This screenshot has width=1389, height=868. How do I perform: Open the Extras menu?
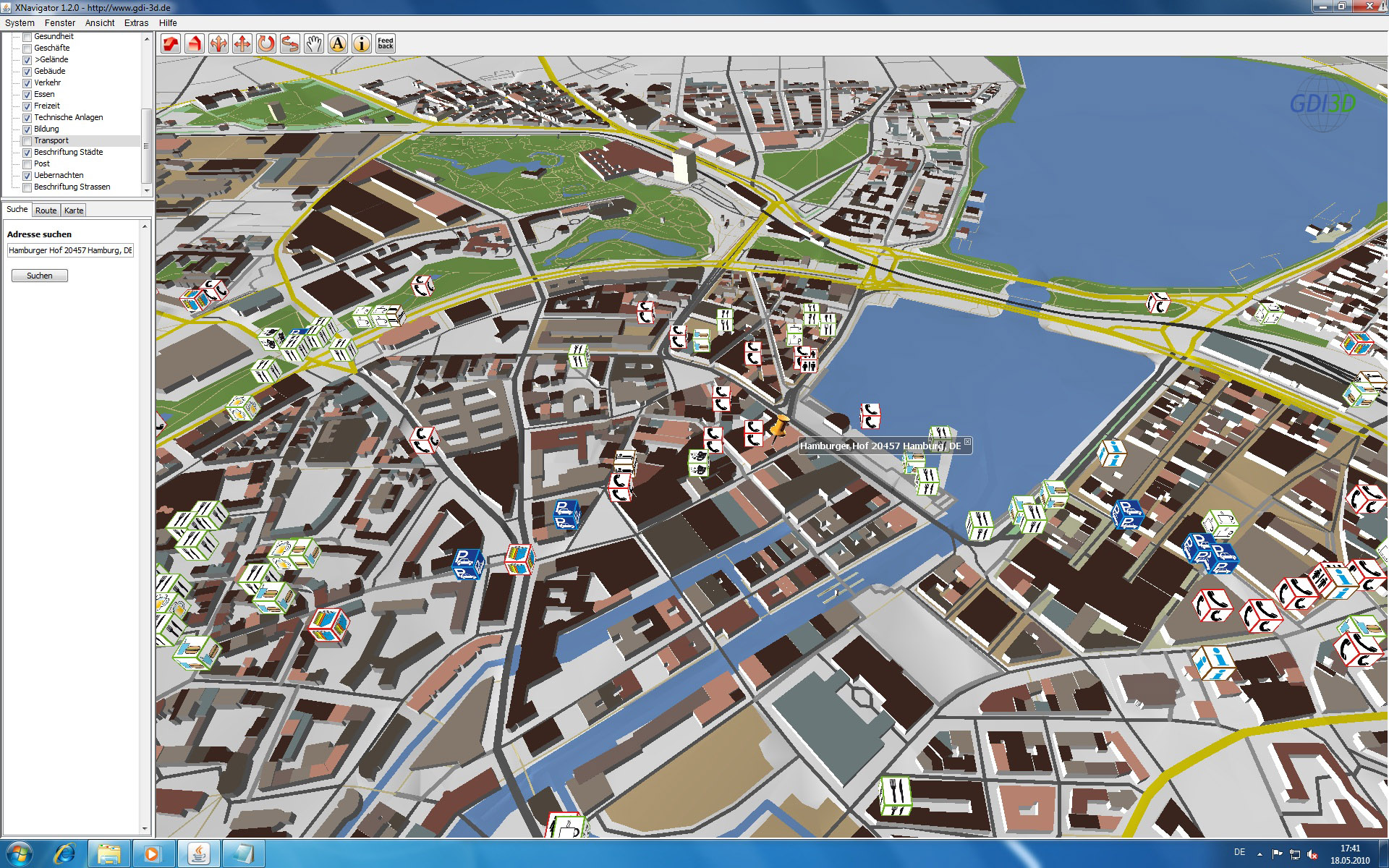[136, 23]
